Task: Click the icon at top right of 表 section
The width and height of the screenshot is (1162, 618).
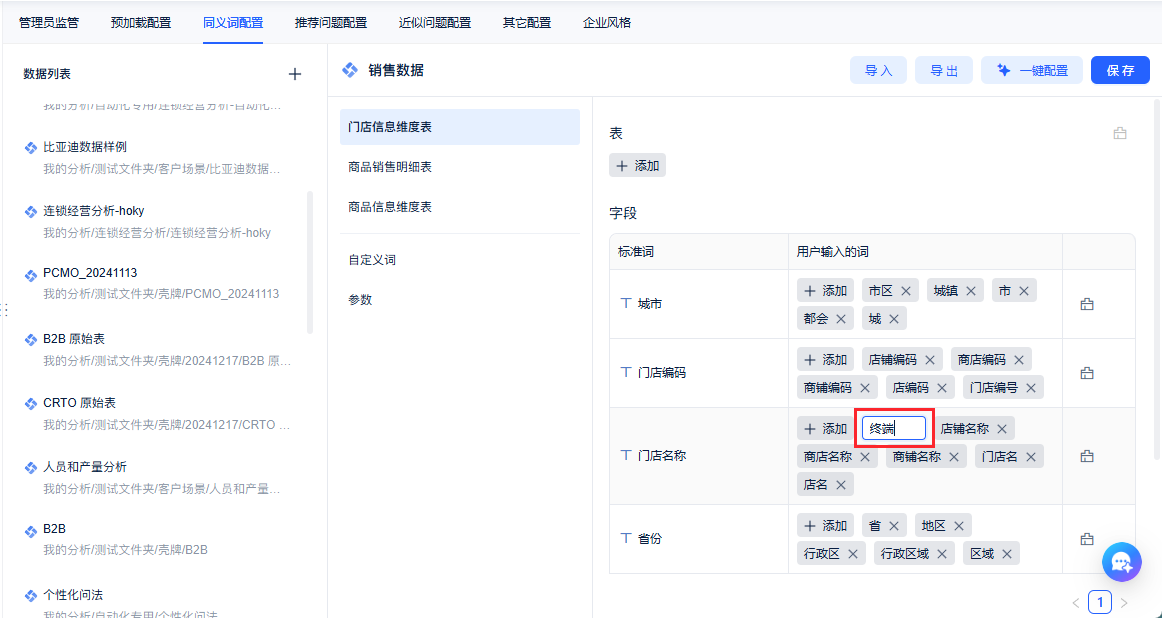Action: click(1120, 133)
